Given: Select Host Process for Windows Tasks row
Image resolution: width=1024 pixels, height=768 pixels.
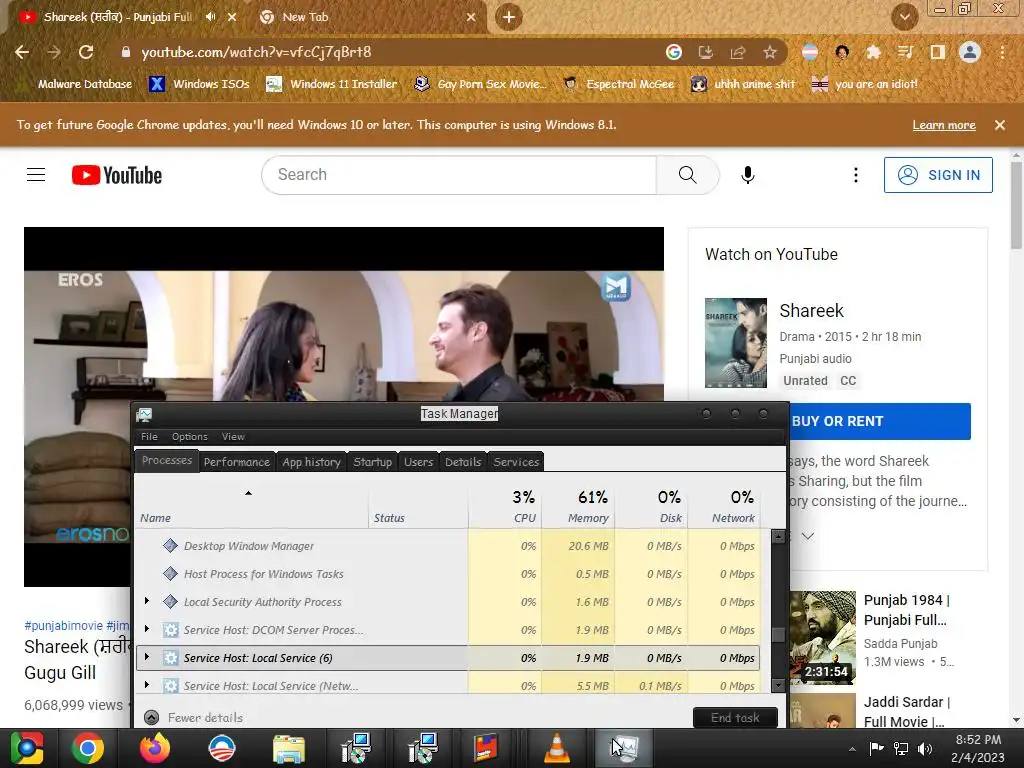Looking at the screenshot, I should coord(448,573).
